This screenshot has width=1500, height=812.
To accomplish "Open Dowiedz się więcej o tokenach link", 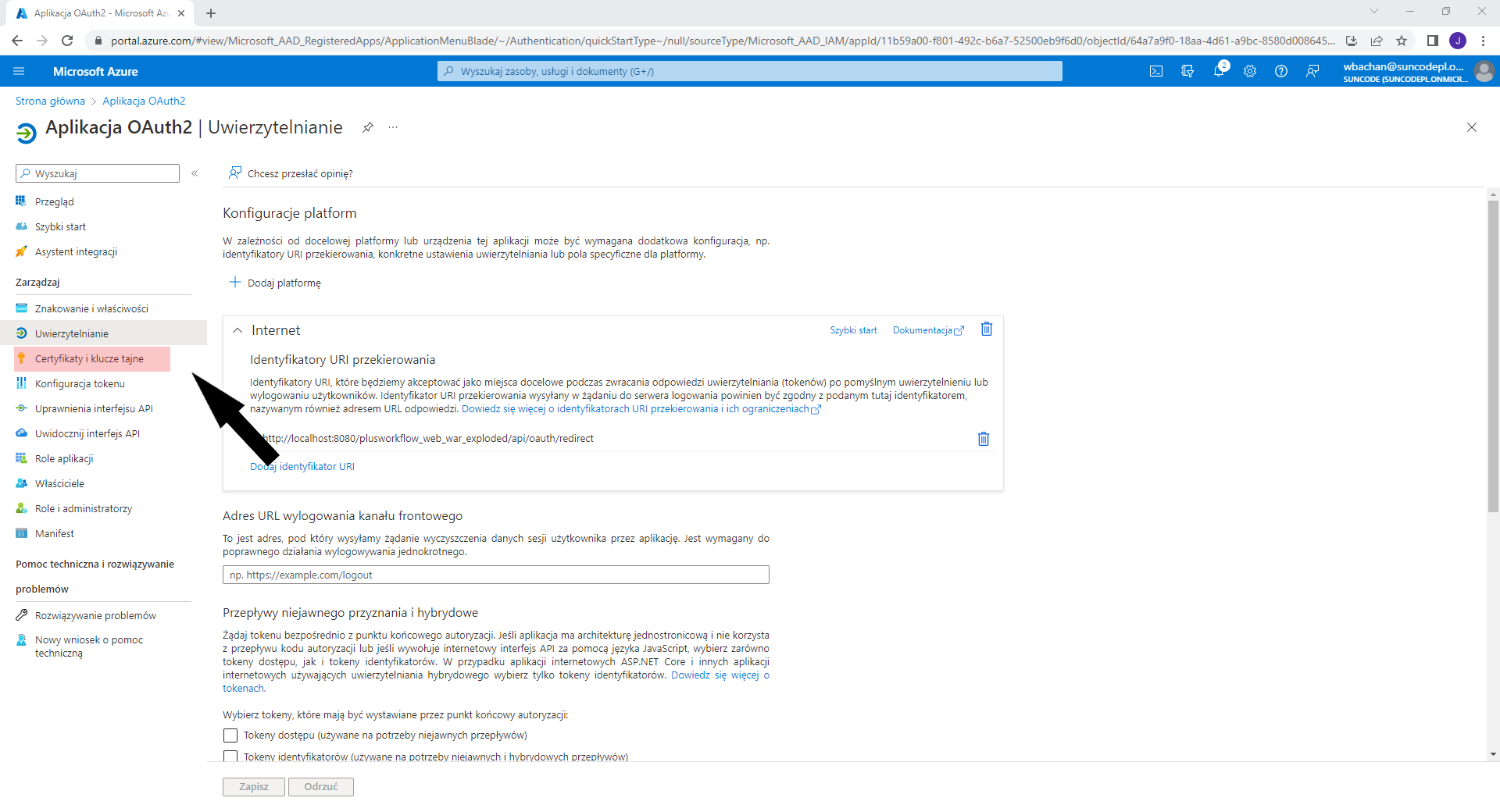I will [x=495, y=682].
